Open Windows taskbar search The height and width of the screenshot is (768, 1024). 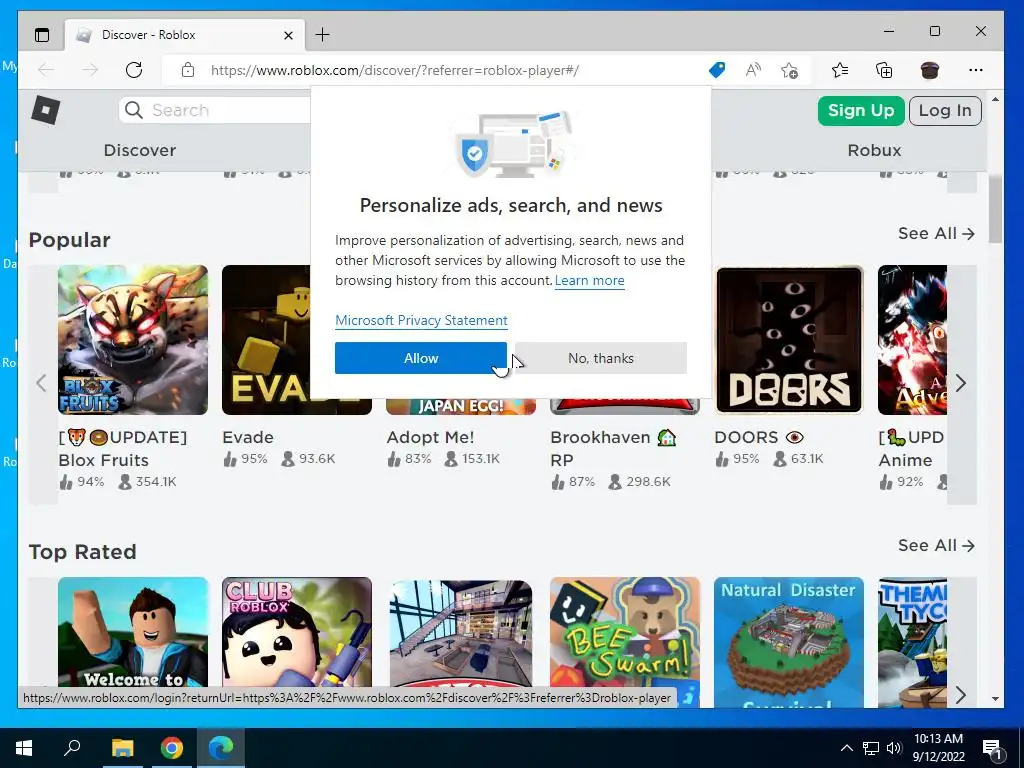72,748
